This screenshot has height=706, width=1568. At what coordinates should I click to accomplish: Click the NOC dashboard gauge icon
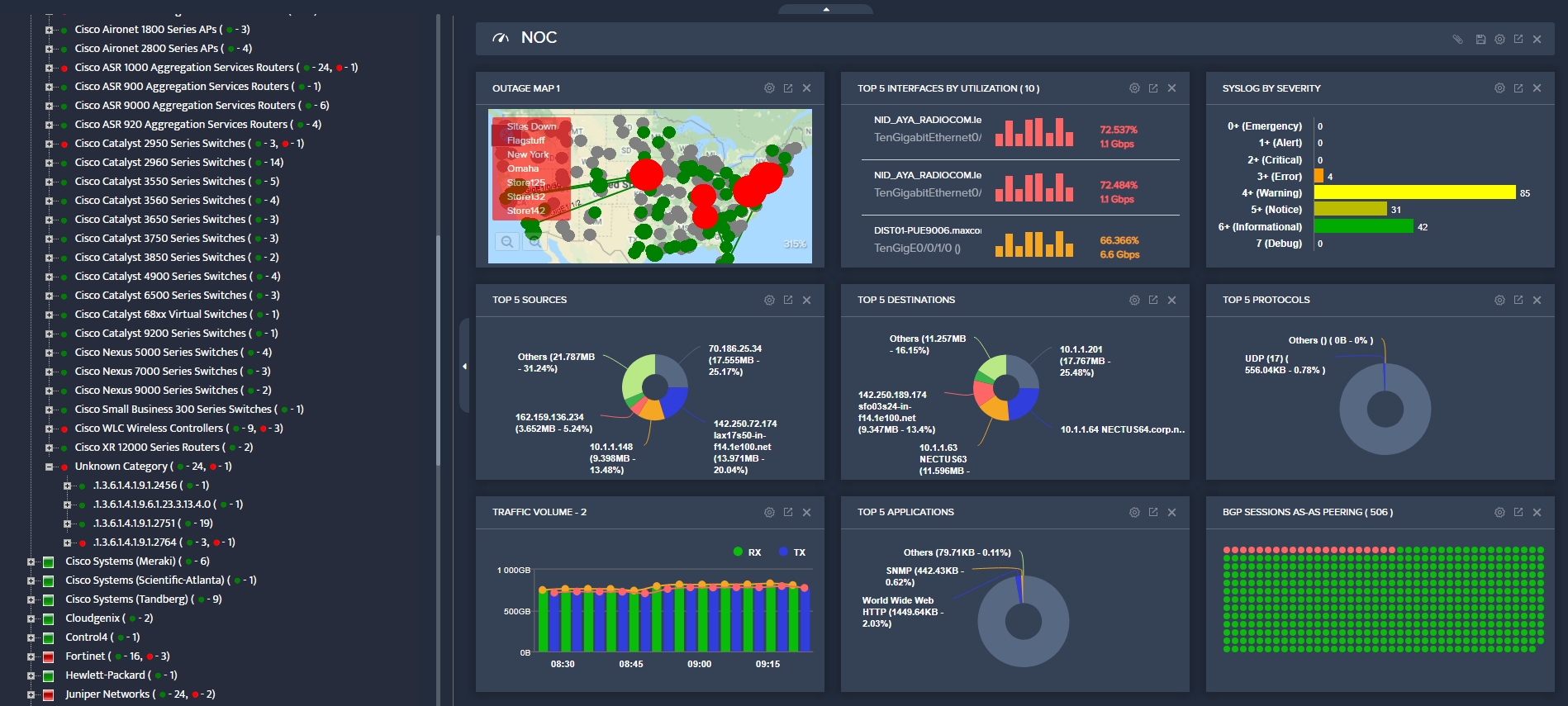(x=501, y=38)
